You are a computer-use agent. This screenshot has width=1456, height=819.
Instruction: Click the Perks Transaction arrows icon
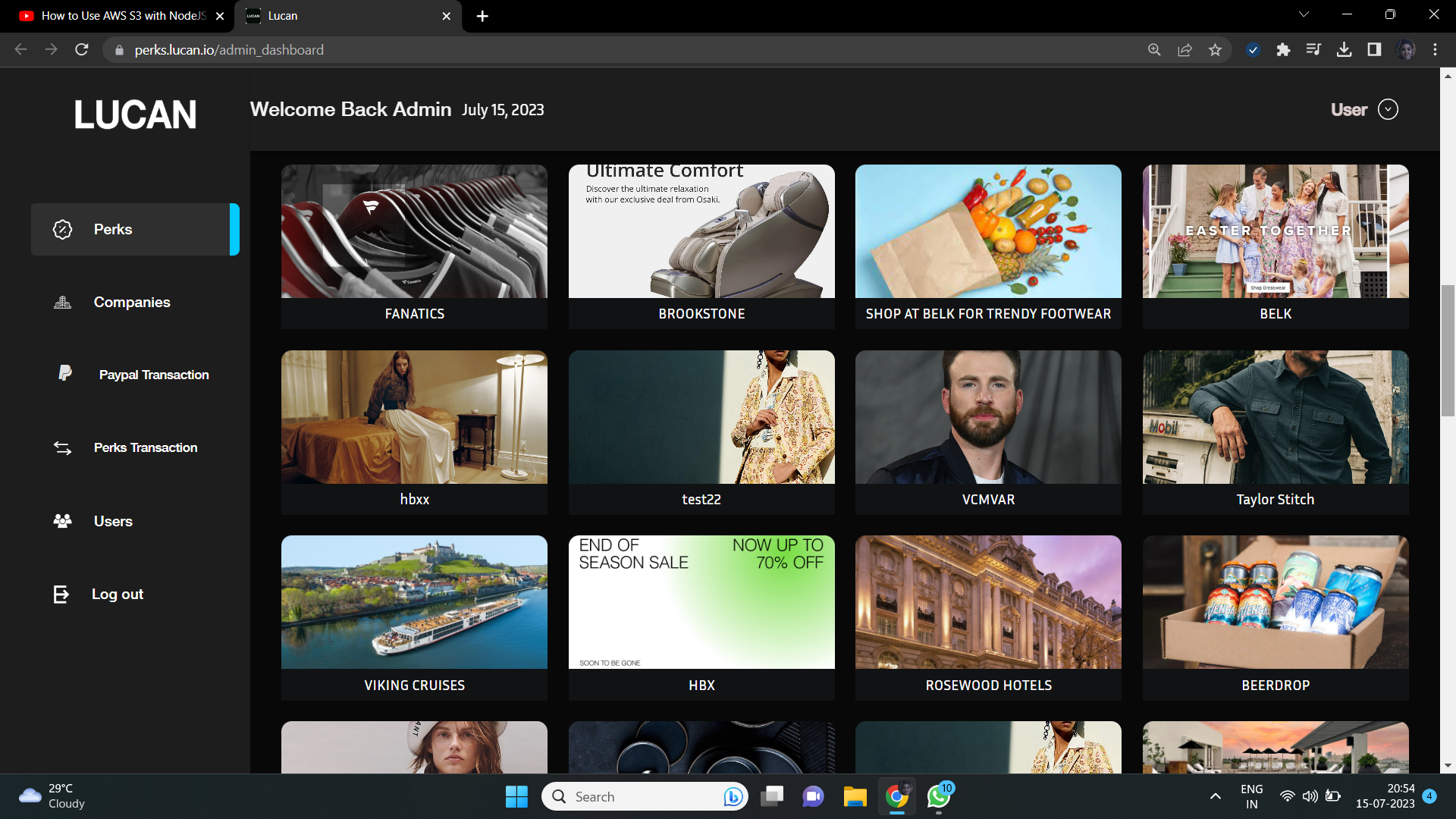point(62,447)
